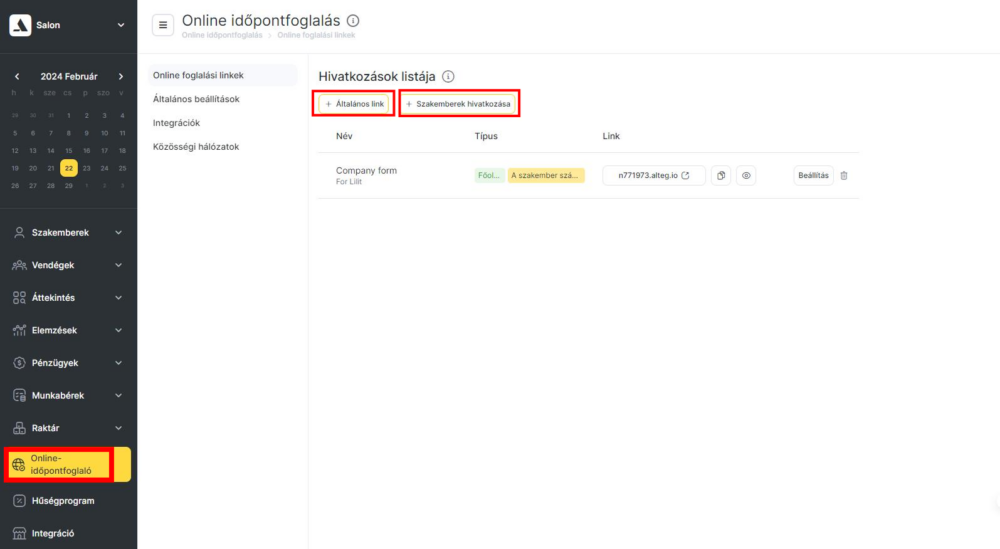The width and height of the screenshot is (1000, 549).
Task: Click the Vendégek people icon
Action: point(19,265)
